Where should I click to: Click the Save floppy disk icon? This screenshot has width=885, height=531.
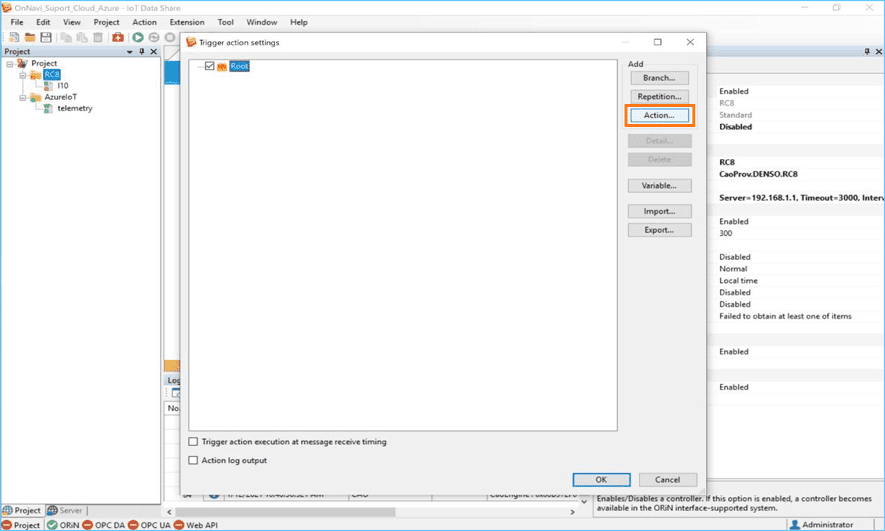(46, 37)
